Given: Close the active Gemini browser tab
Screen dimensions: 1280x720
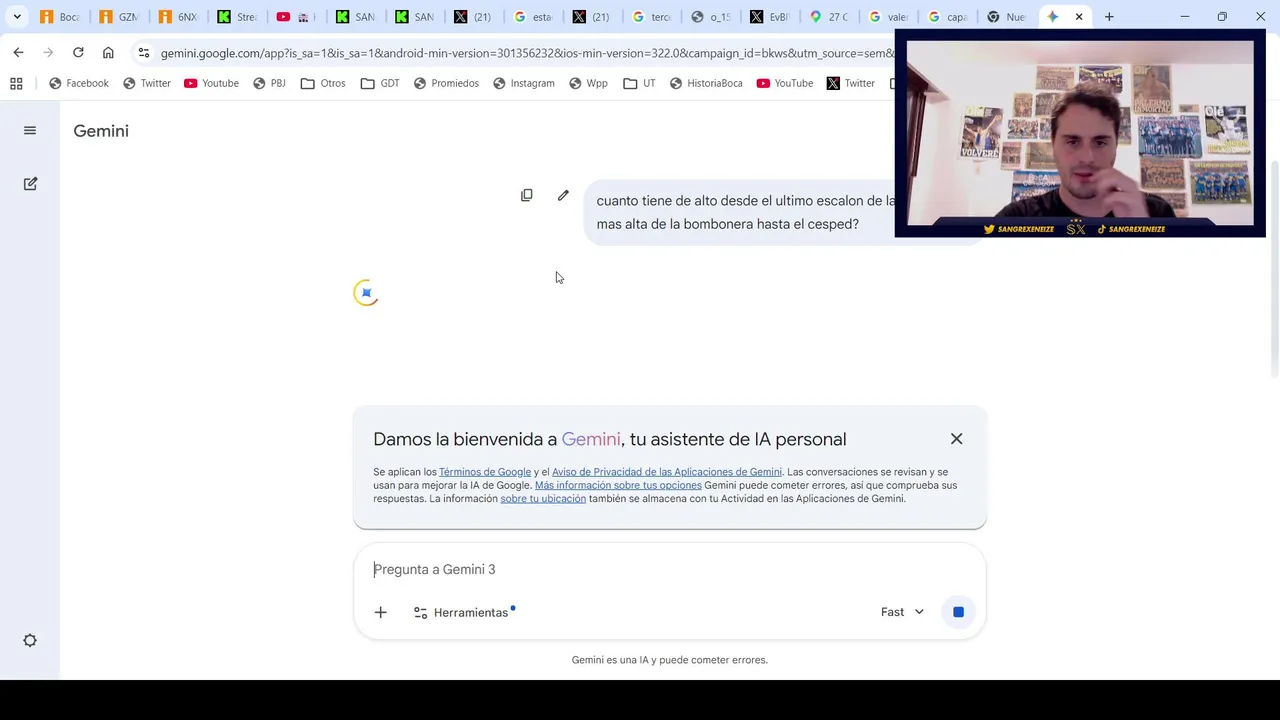Looking at the screenshot, I should [x=1079, y=17].
